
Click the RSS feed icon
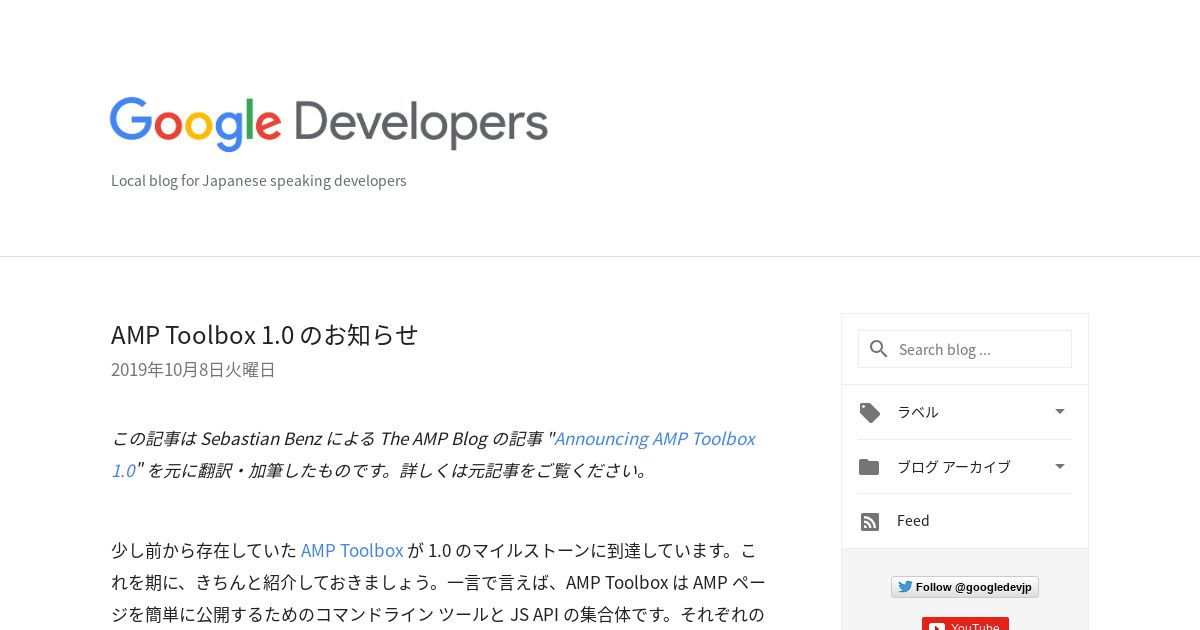pyautogui.click(x=870, y=522)
